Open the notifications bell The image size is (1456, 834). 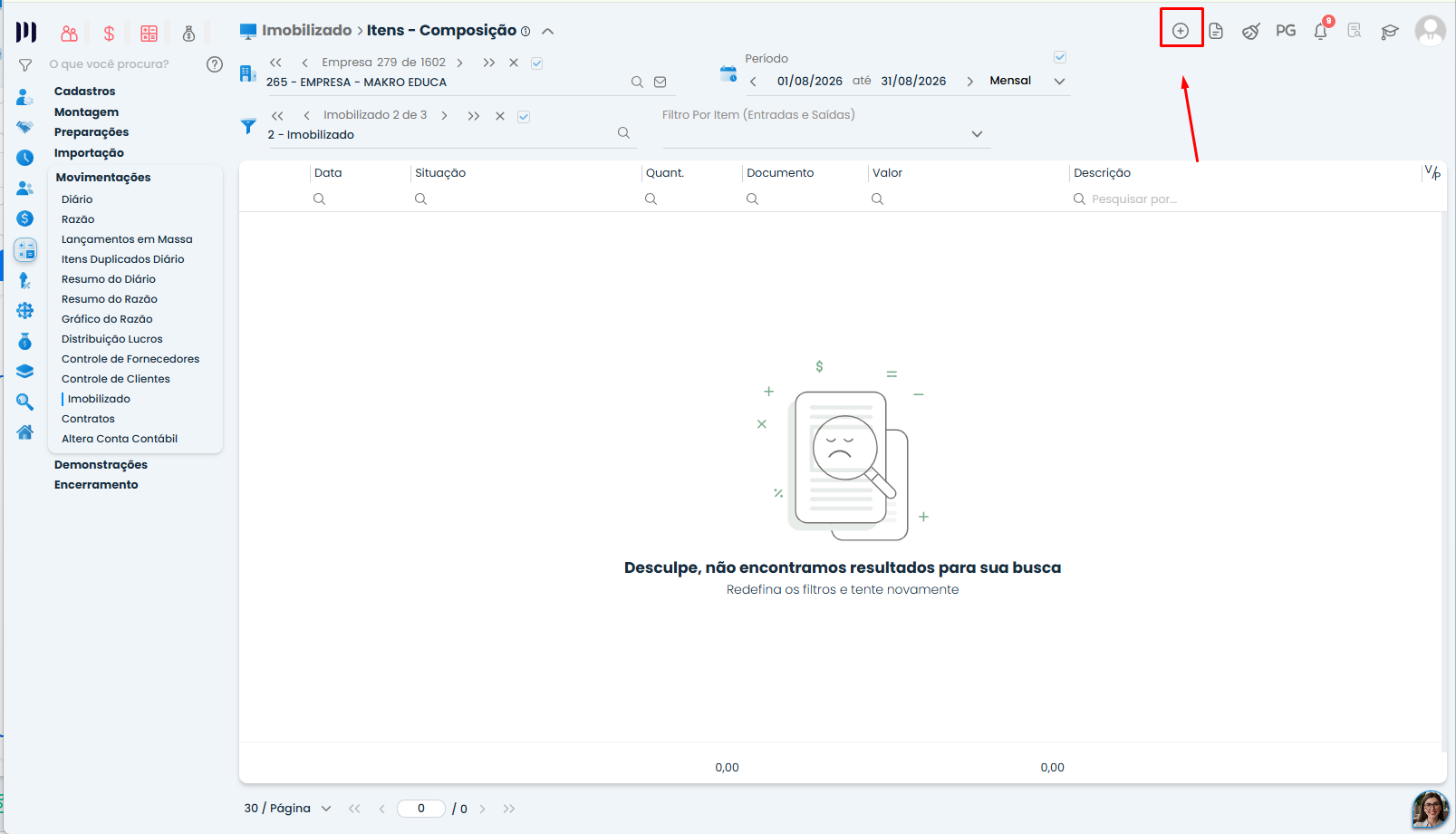pyautogui.click(x=1321, y=31)
